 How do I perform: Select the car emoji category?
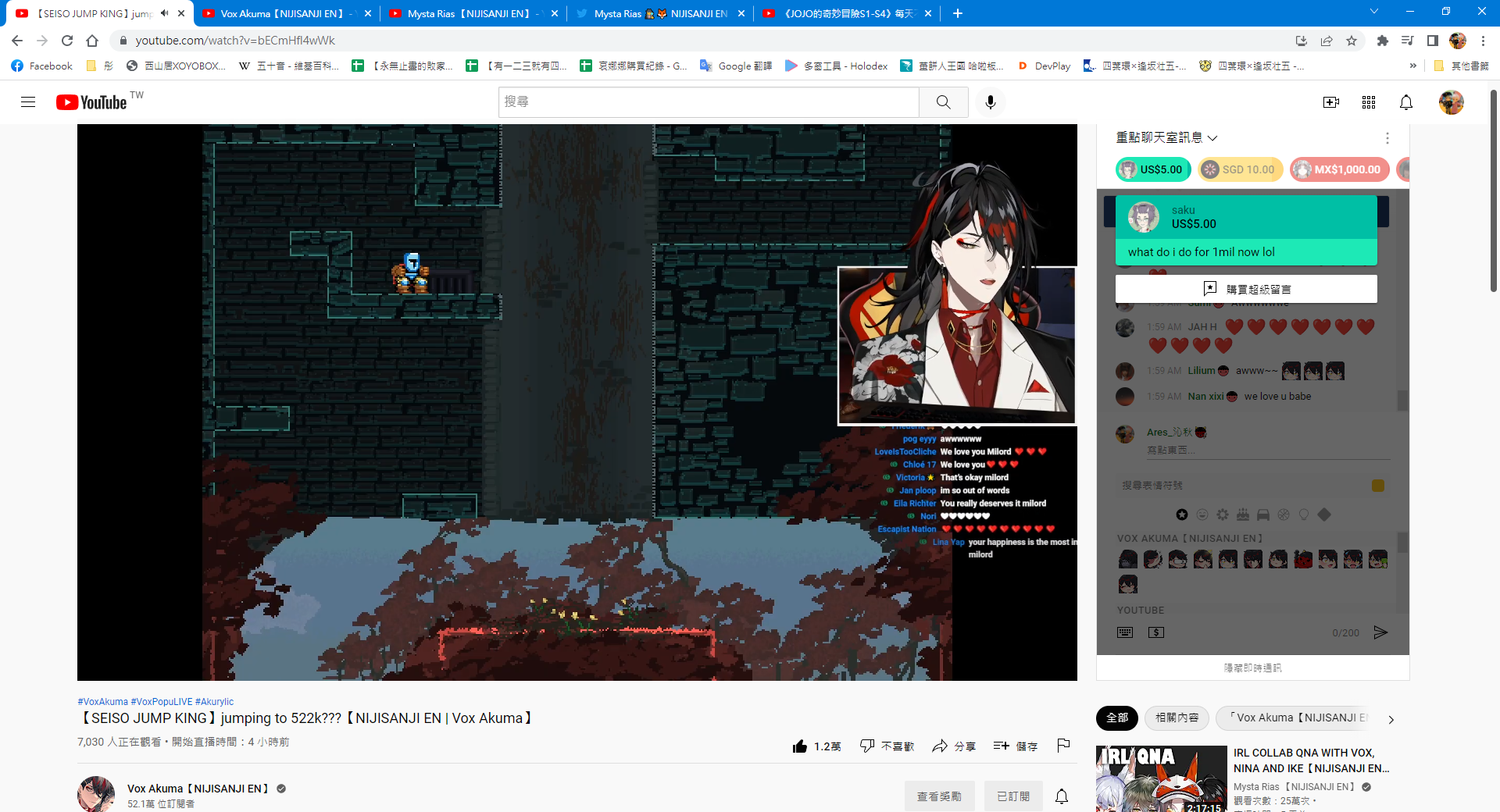click(1263, 515)
